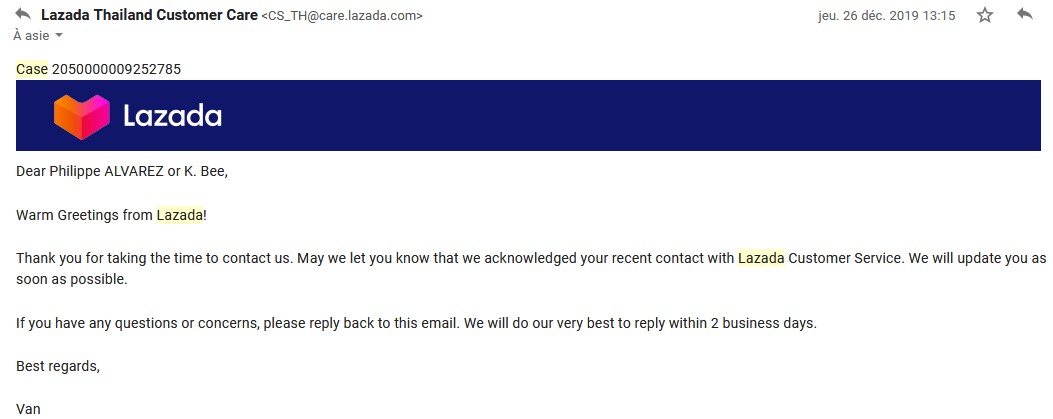
Task: Click highlighted "Lazada" before Customer Service
Action: tap(761, 259)
